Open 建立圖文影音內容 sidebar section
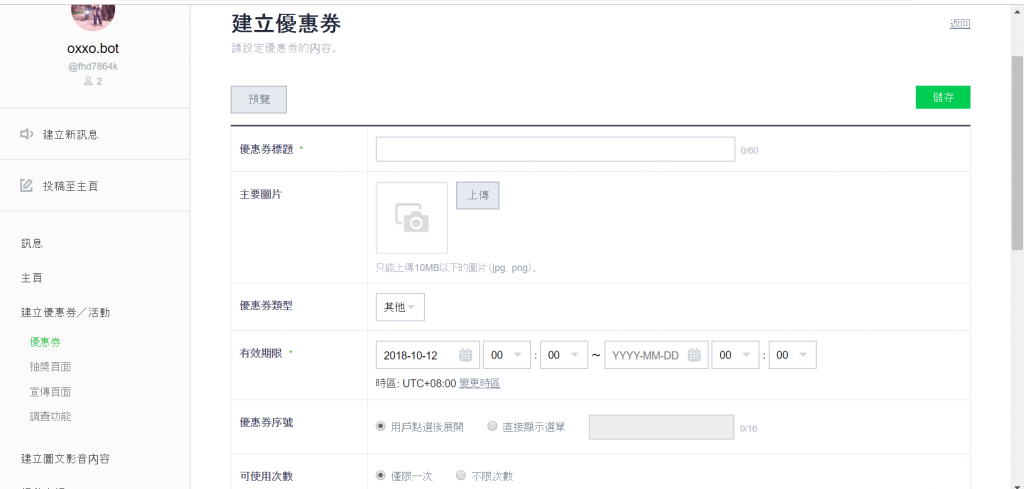The height and width of the screenshot is (489, 1024). coord(65,458)
